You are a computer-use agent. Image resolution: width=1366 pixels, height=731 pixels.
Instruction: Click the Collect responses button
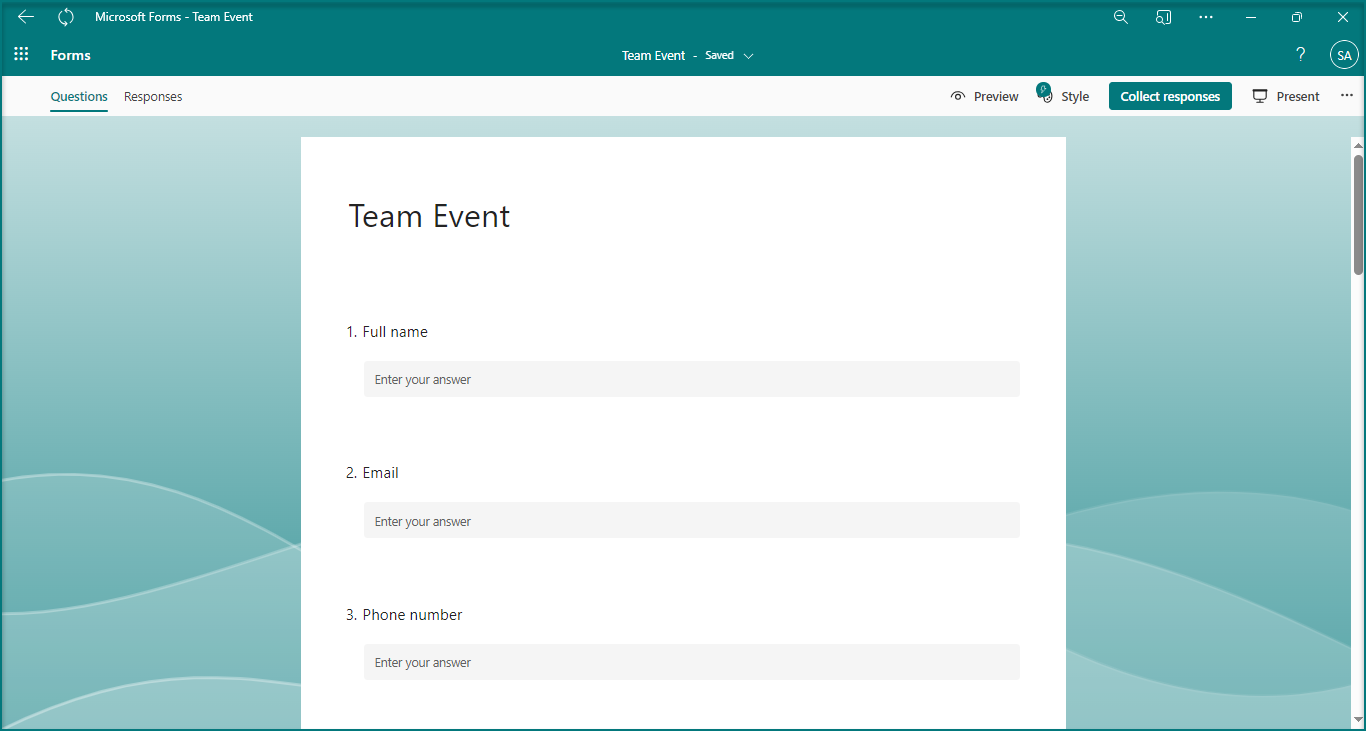pyautogui.click(x=1170, y=96)
